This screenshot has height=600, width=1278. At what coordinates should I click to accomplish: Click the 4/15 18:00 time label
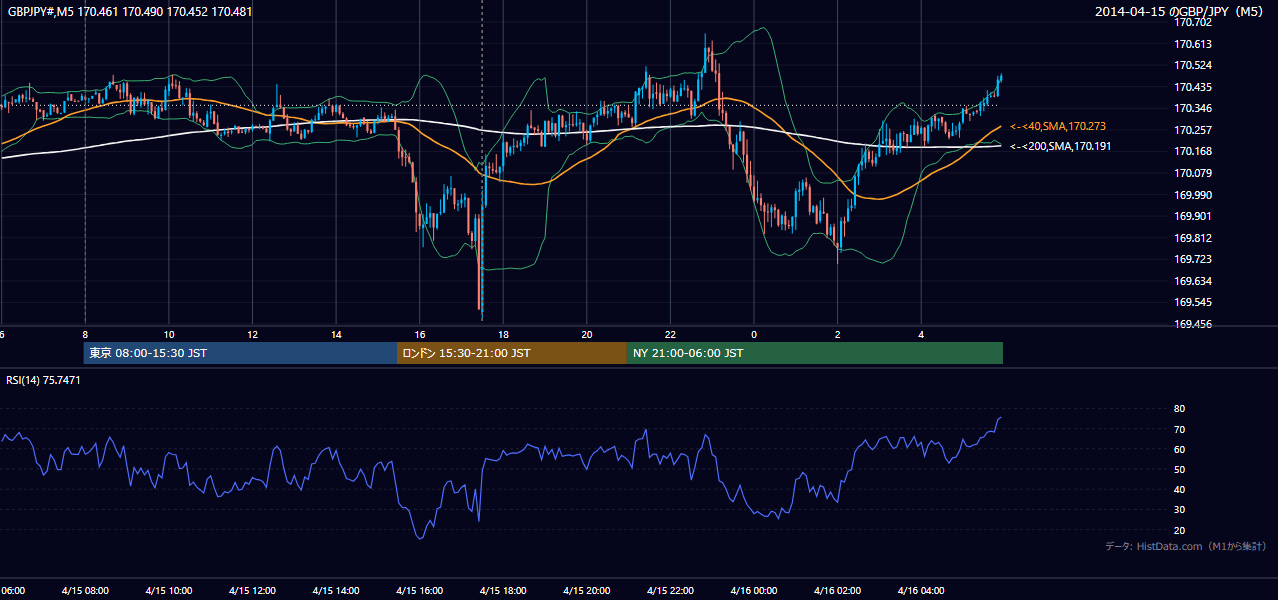tap(503, 591)
